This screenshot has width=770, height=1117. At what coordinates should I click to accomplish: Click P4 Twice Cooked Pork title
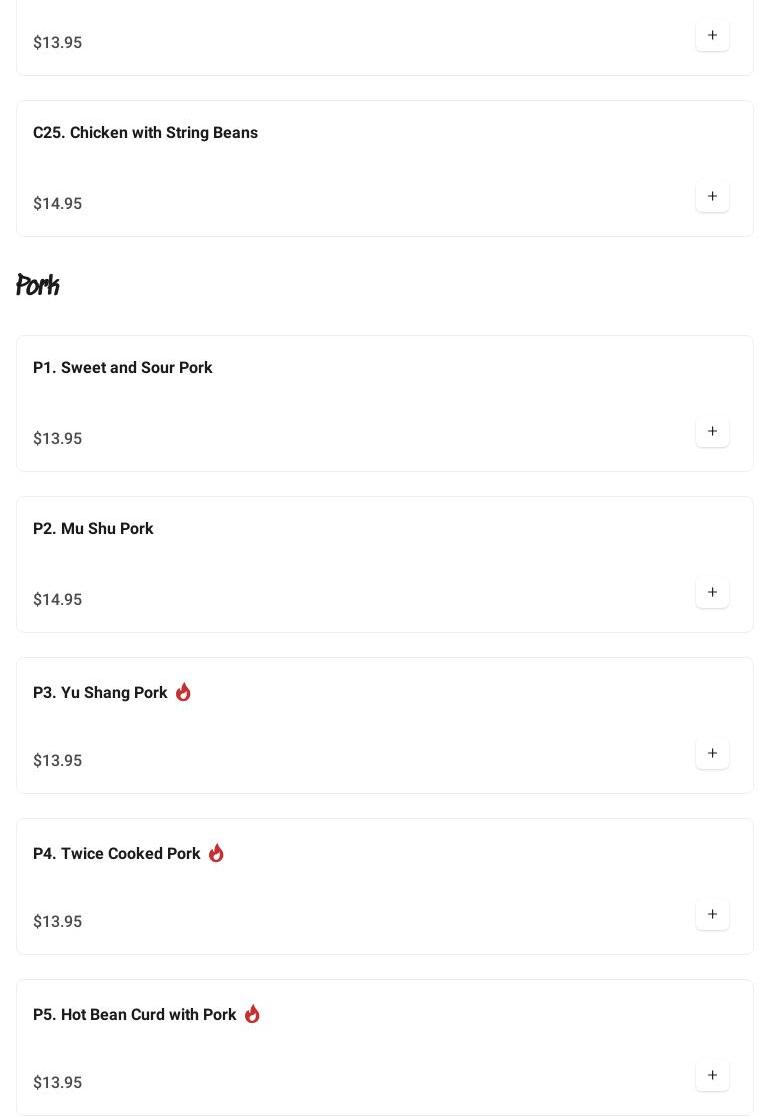(116, 853)
